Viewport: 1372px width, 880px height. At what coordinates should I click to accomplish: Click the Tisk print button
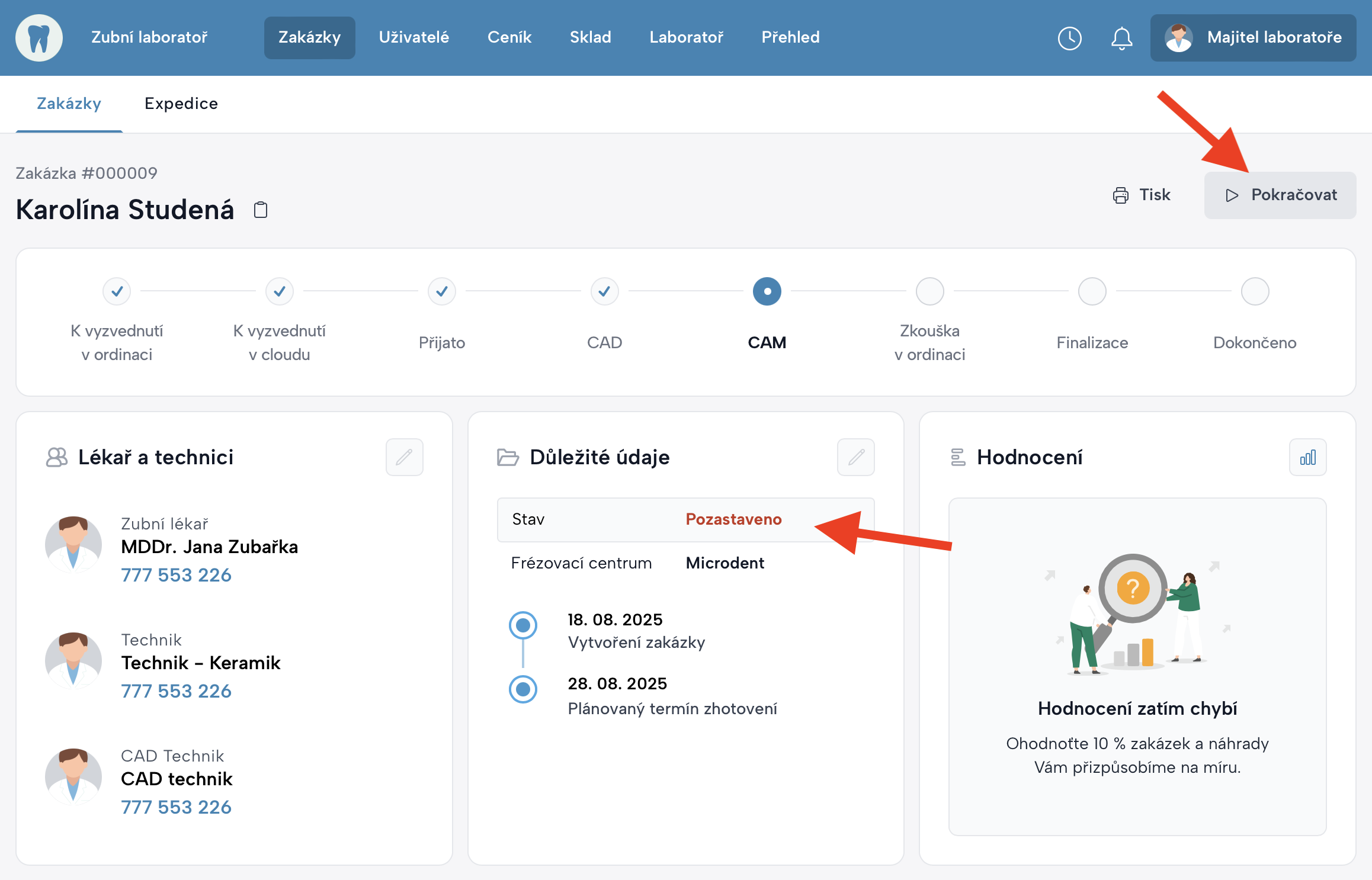pos(1142,195)
